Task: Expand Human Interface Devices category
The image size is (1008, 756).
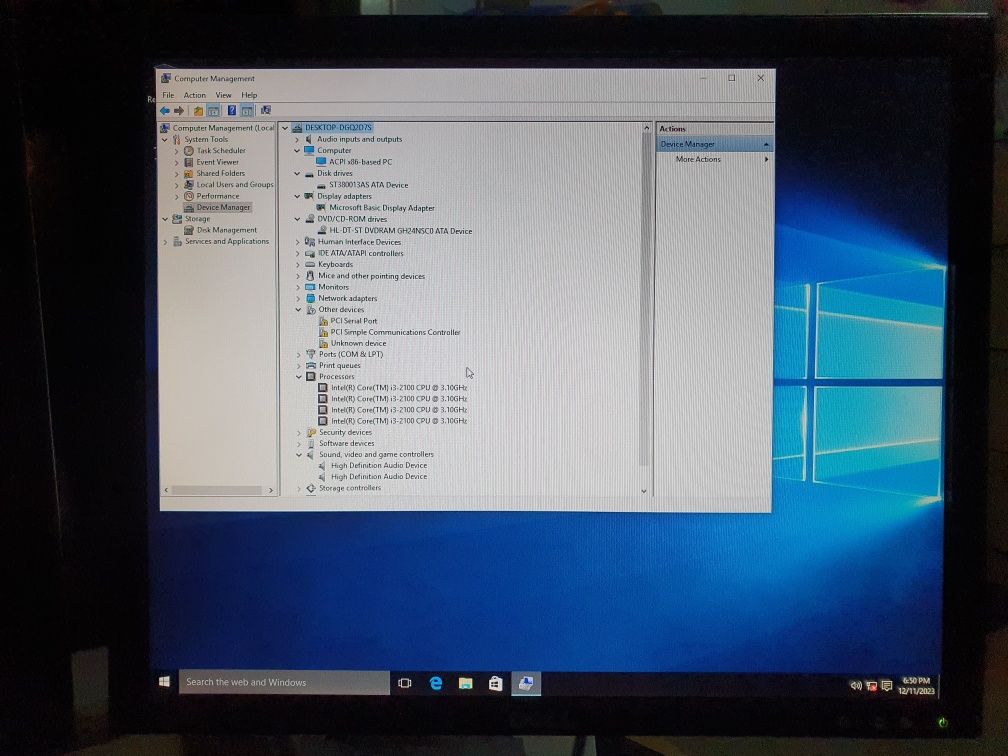Action: coord(298,242)
